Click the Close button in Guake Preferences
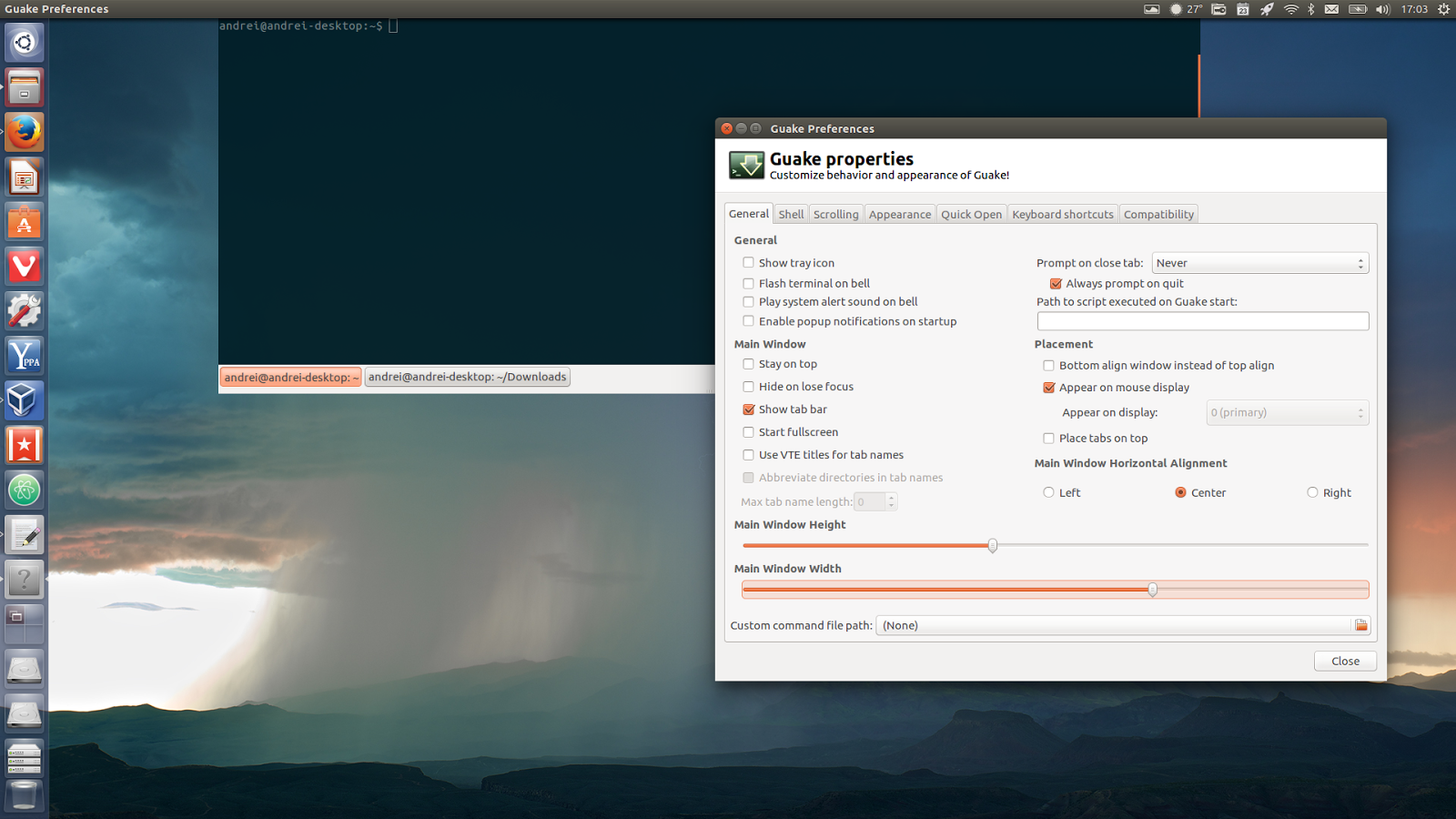Viewport: 1456px width, 819px height. 1345,661
